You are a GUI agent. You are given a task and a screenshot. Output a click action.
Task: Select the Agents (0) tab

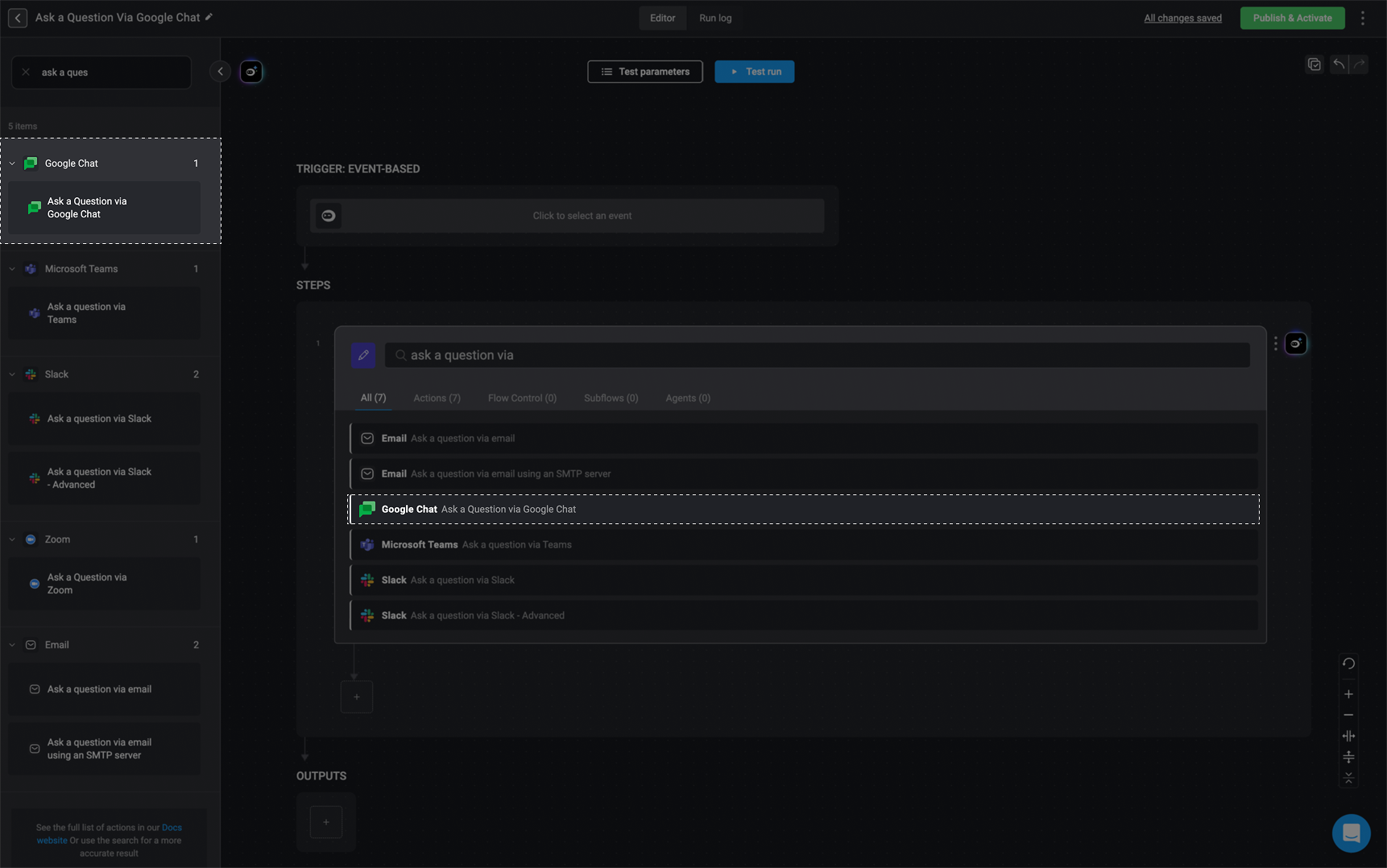pos(688,398)
